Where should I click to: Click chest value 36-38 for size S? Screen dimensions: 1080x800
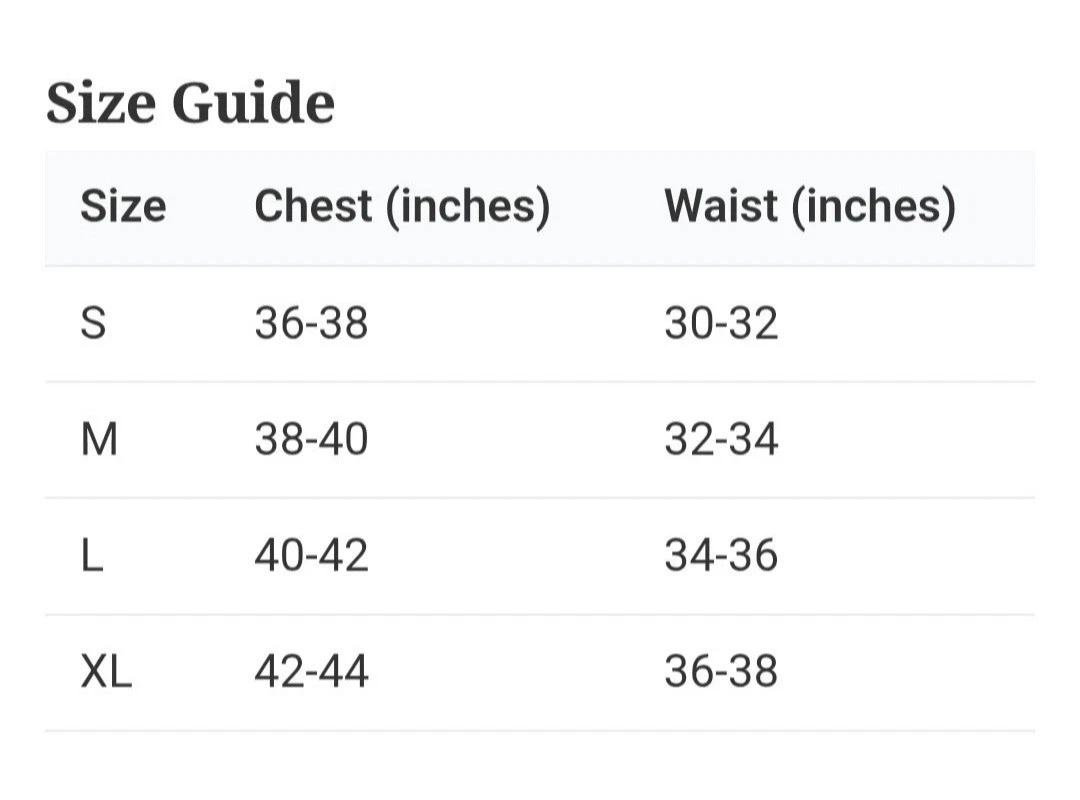coord(311,322)
